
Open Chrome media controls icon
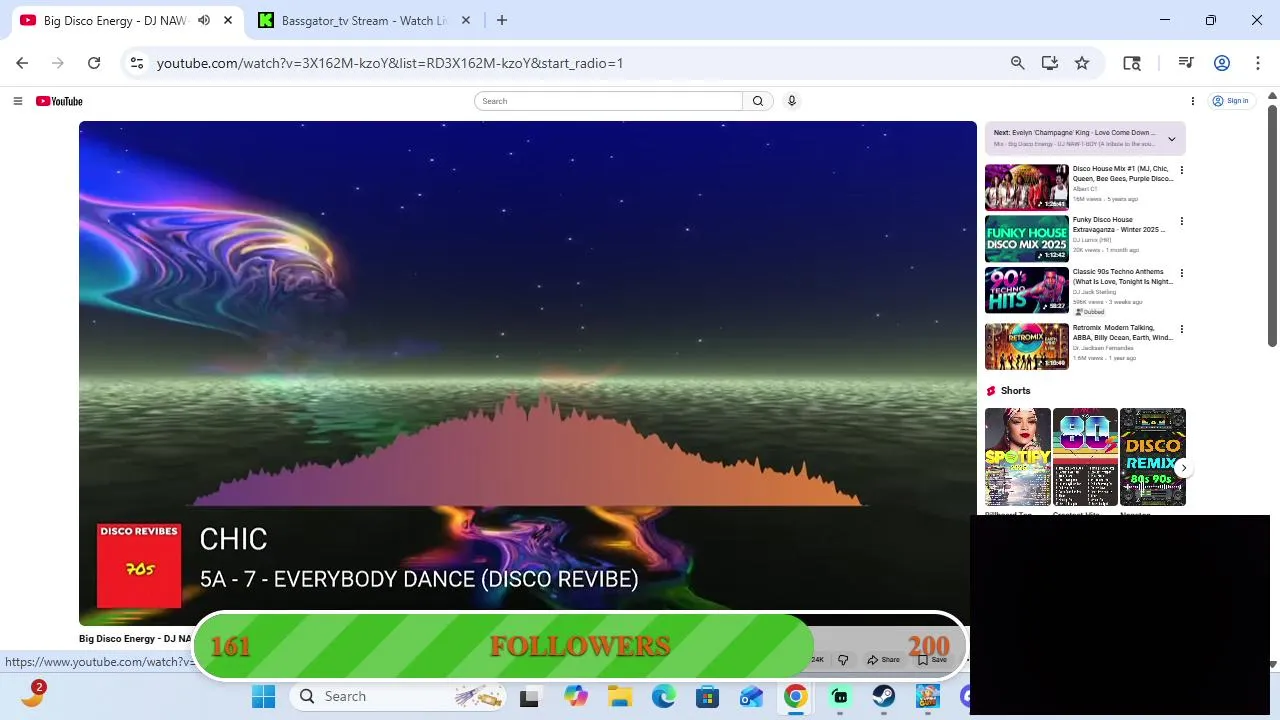pyautogui.click(x=1186, y=63)
